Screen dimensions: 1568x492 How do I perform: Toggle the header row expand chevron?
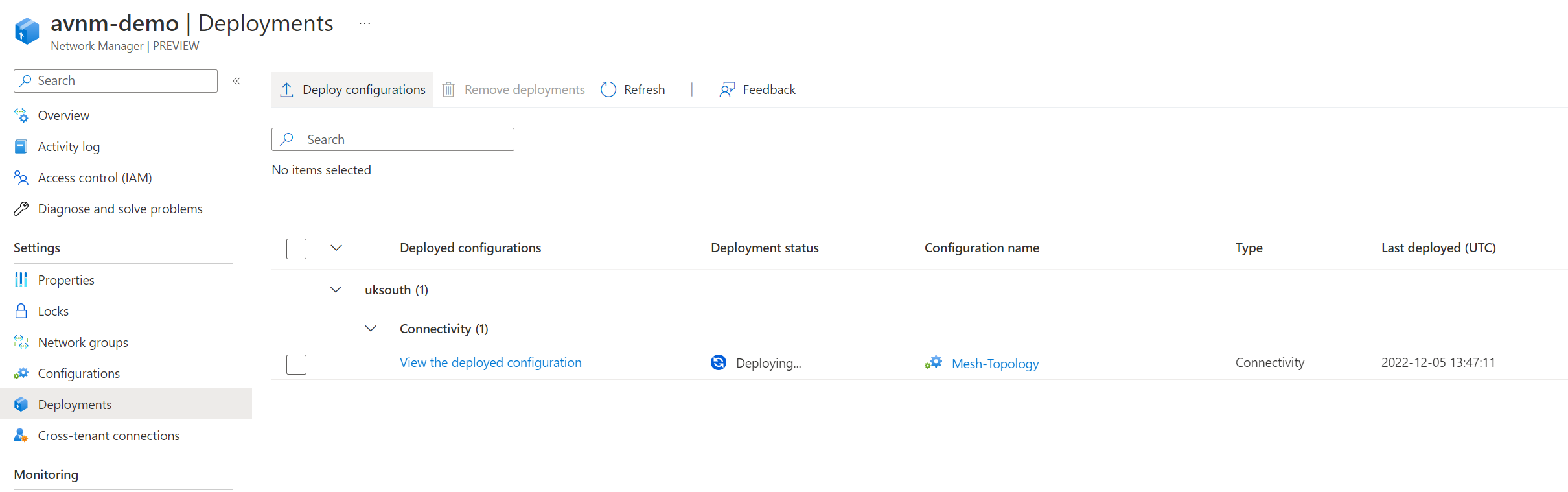pyautogui.click(x=336, y=248)
